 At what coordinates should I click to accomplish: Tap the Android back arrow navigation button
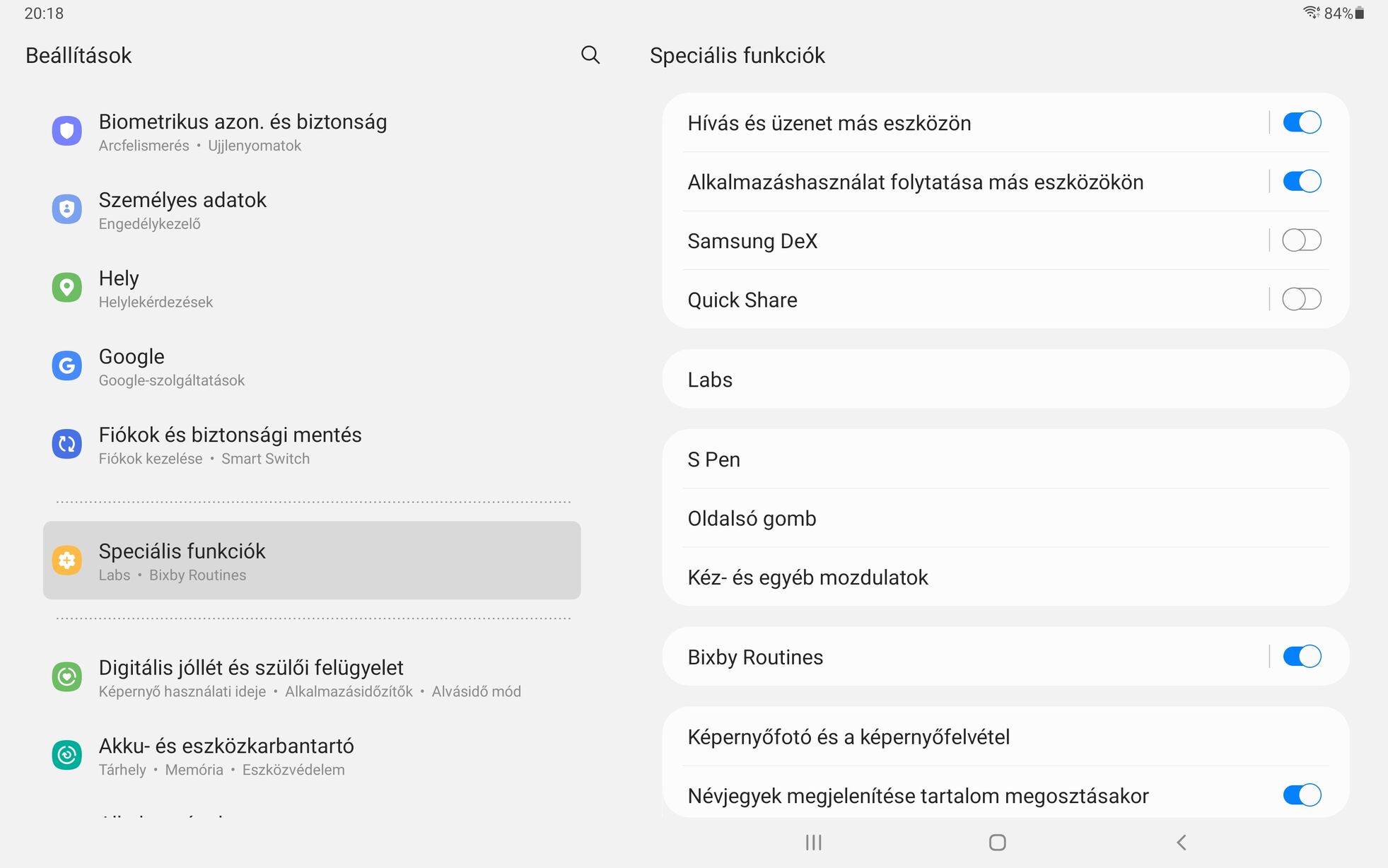1181,842
